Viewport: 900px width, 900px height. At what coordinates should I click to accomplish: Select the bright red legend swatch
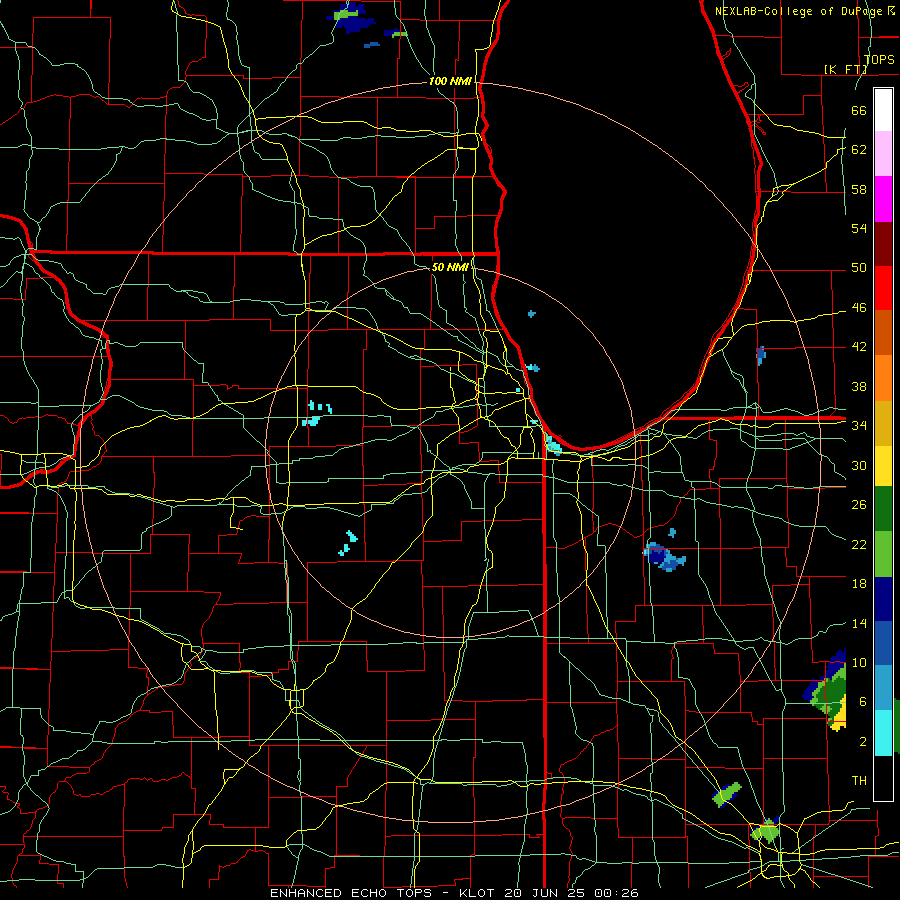click(x=883, y=288)
